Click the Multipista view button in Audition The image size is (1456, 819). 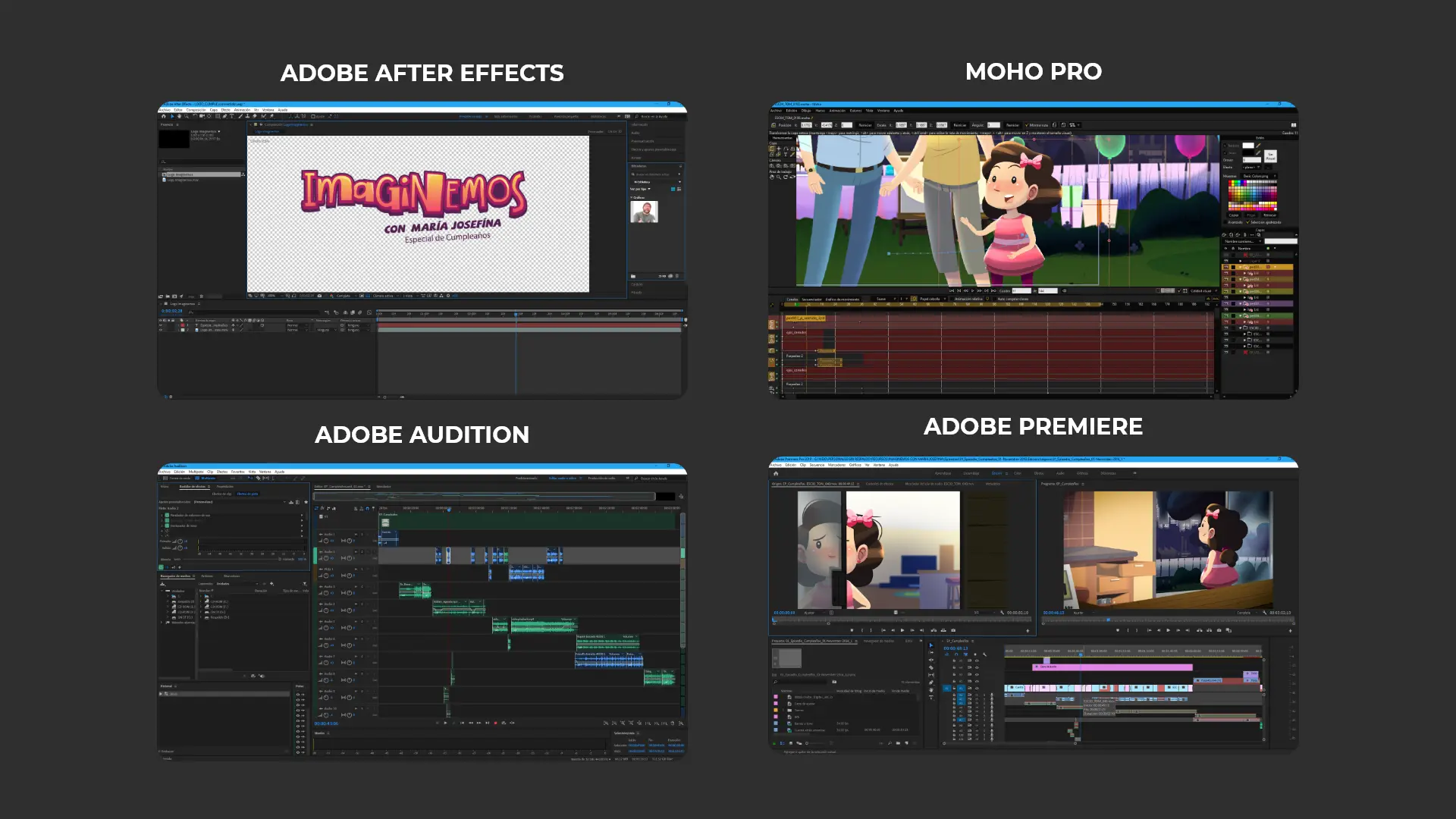206,478
